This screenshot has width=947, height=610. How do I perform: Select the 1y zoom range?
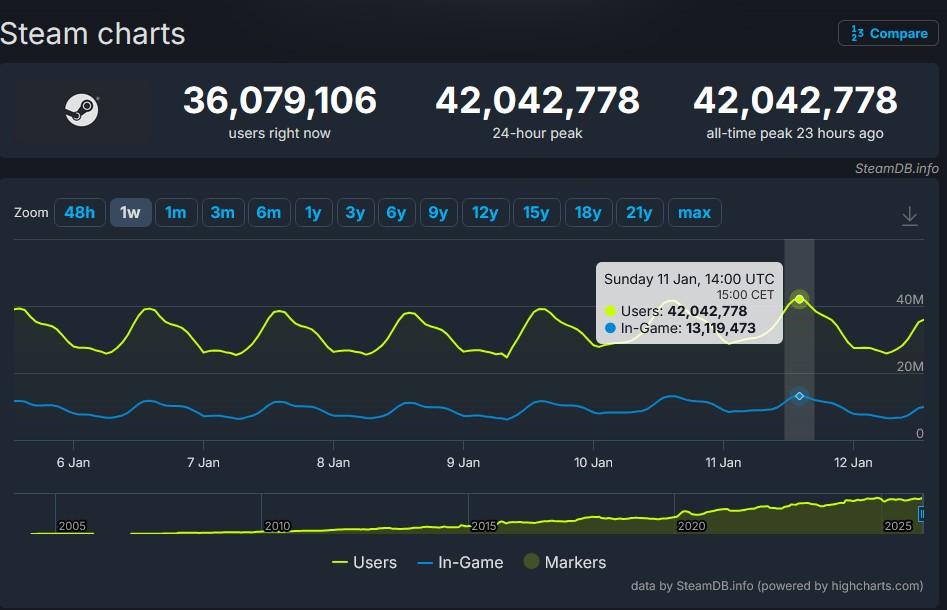313,212
